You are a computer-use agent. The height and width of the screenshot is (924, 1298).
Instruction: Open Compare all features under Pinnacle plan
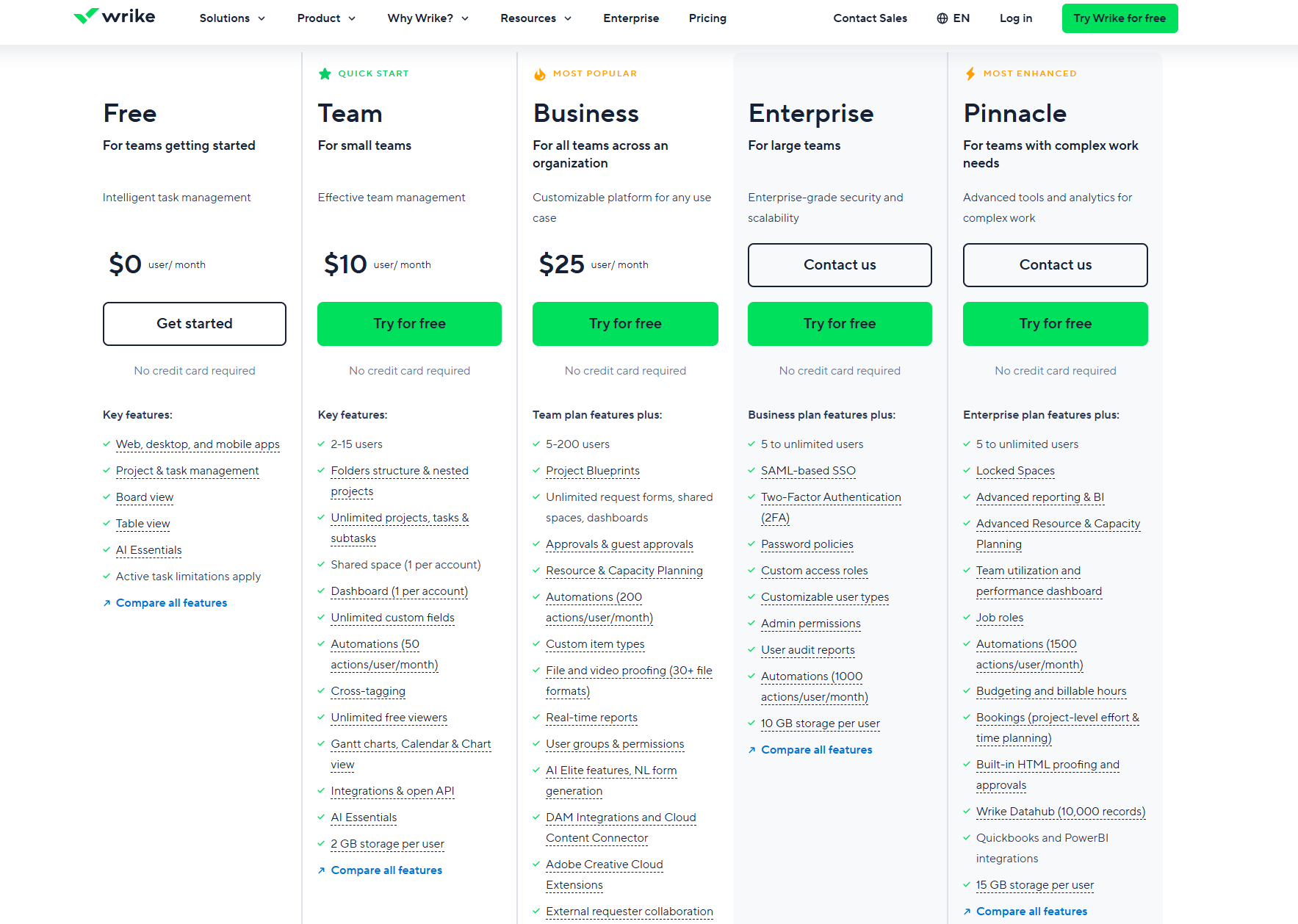tap(1031, 912)
